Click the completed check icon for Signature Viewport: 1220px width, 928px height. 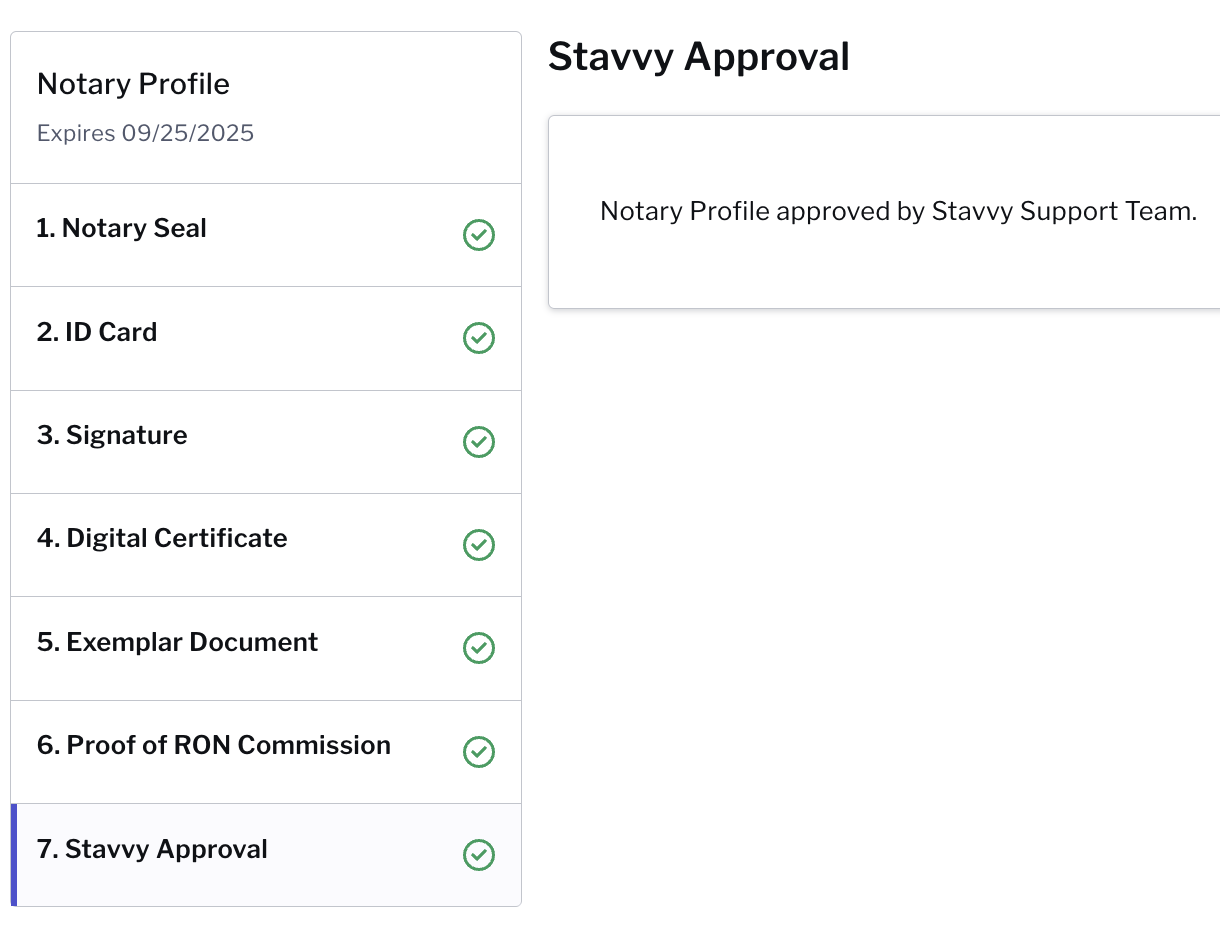click(x=479, y=442)
